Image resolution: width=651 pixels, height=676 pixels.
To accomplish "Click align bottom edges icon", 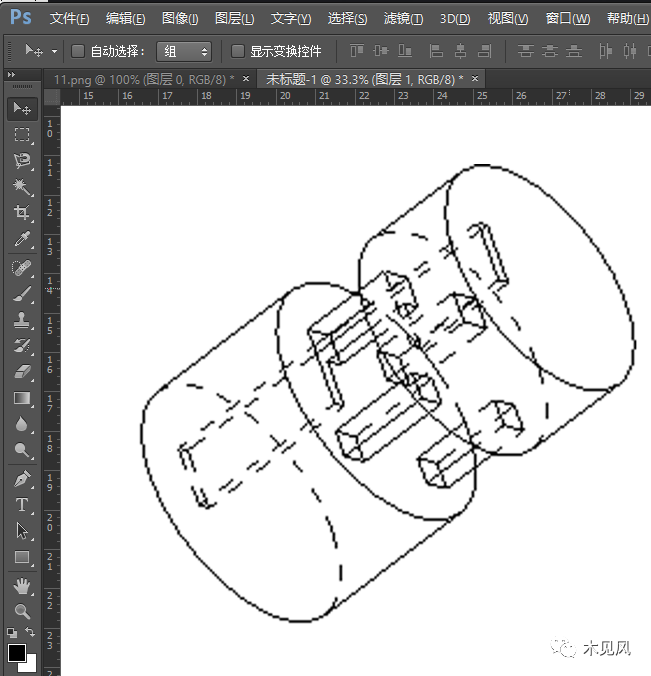I will (405, 51).
